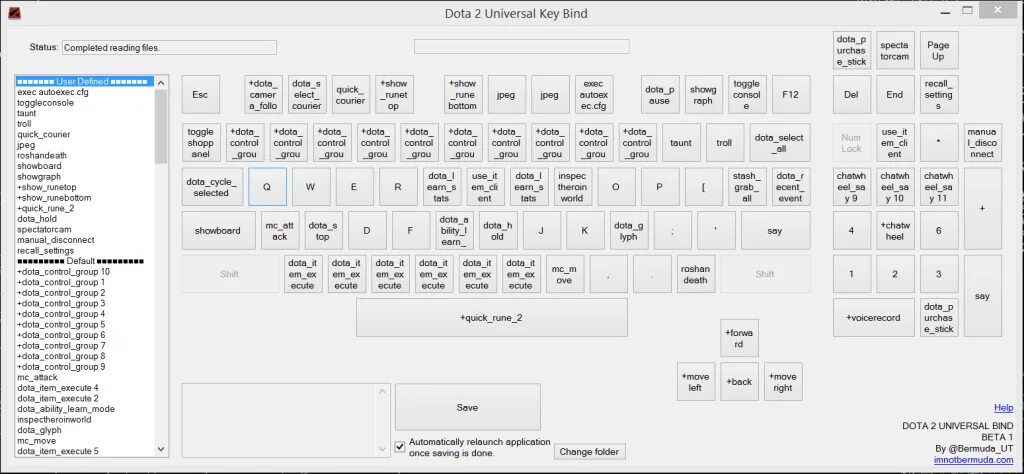Screen dimensions: 1024x474
Task: Select the taunt key
Action: click(681, 143)
